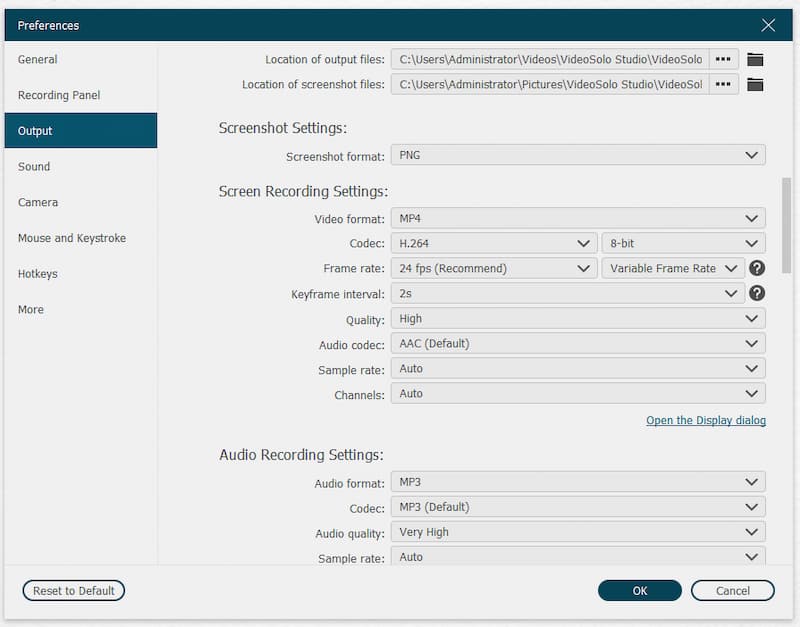Open the Sound settings tab
Image resolution: width=800 pixels, height=627 pixels.
coord(81,166)
